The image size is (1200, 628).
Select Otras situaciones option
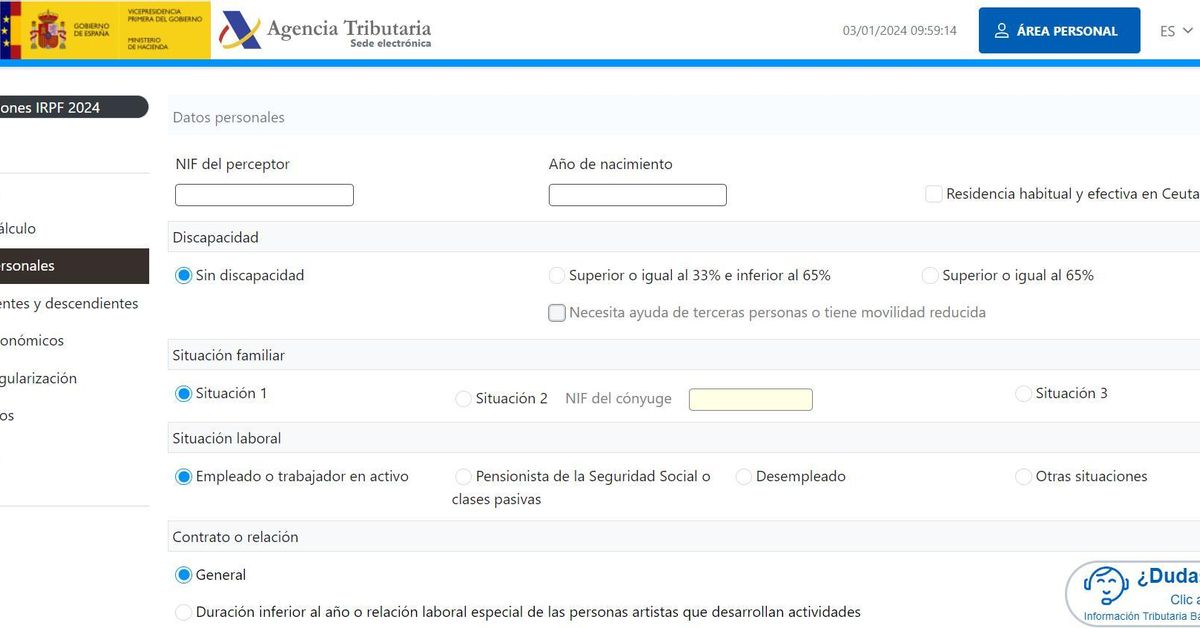pyautogui.click(x=1023, y=476)
